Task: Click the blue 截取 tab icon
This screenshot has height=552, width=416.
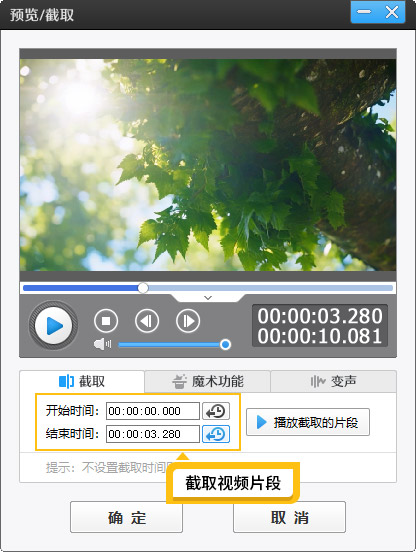Action: coord(66,381)
